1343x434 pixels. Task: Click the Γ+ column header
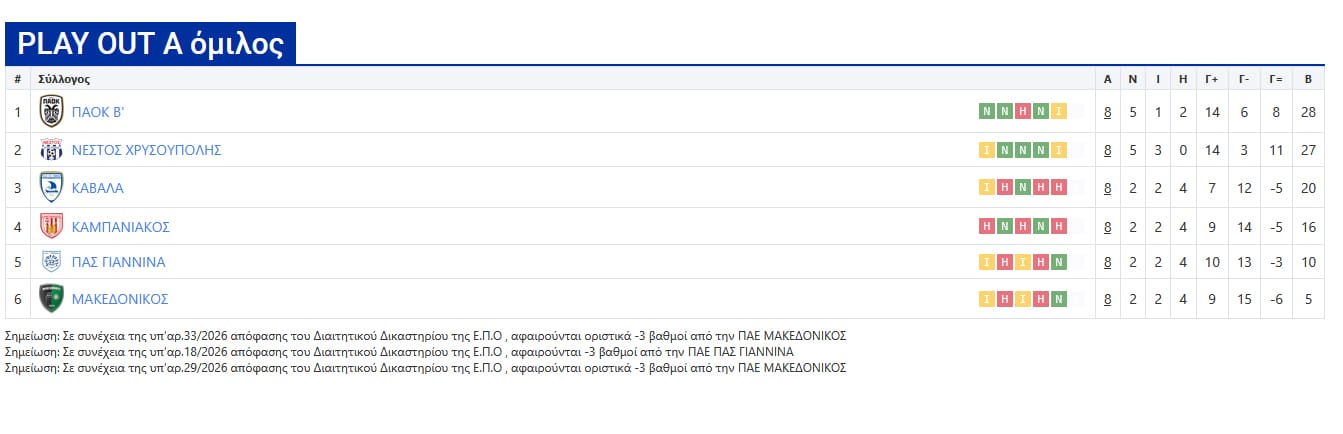tap(1212, 79)
